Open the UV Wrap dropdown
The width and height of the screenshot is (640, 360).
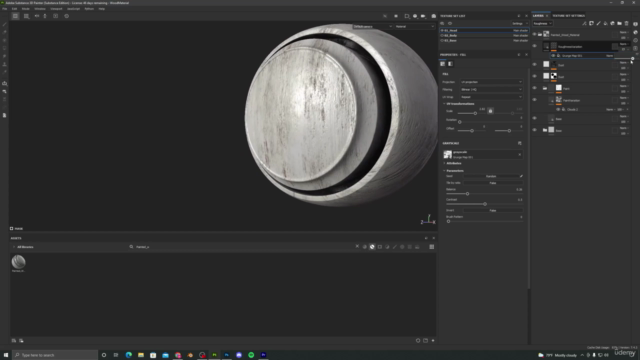(x=491, y=97)
